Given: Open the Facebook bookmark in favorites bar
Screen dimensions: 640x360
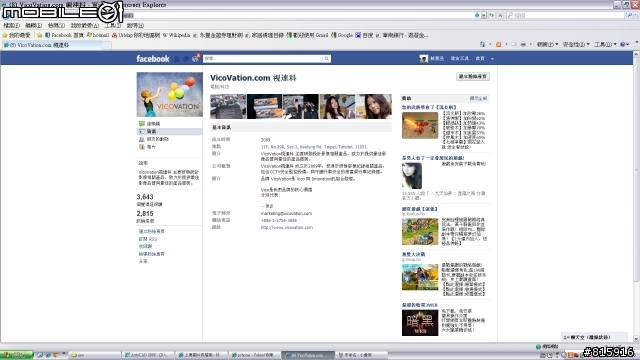Looking at the screenshot, I should point(64,35).
